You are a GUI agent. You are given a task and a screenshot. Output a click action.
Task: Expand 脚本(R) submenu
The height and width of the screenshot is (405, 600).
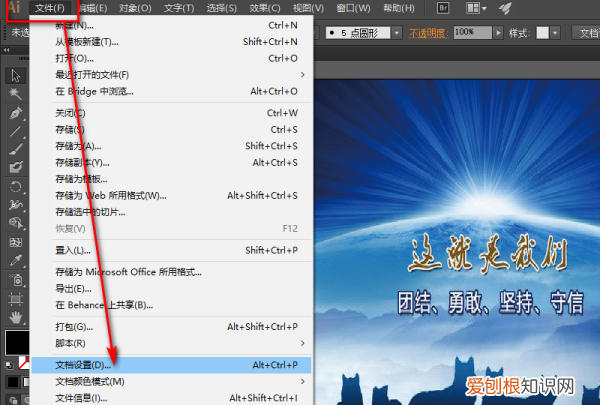(302, 343)
